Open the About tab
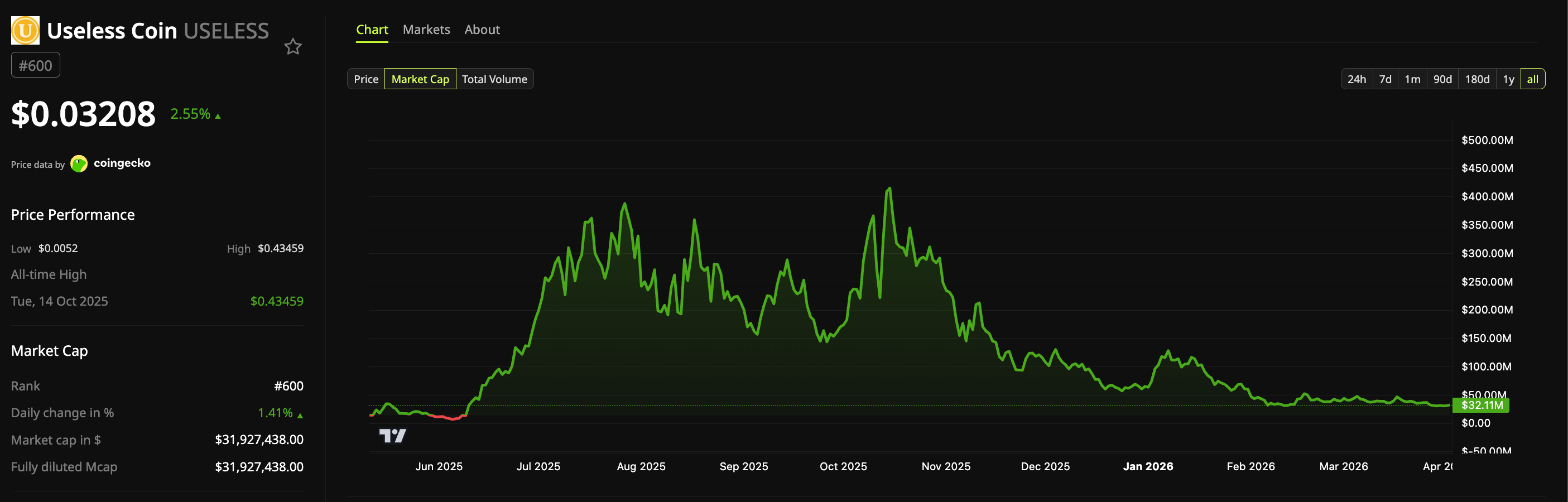Viewport: 1568px width, 502px height. tap(482, 30)
